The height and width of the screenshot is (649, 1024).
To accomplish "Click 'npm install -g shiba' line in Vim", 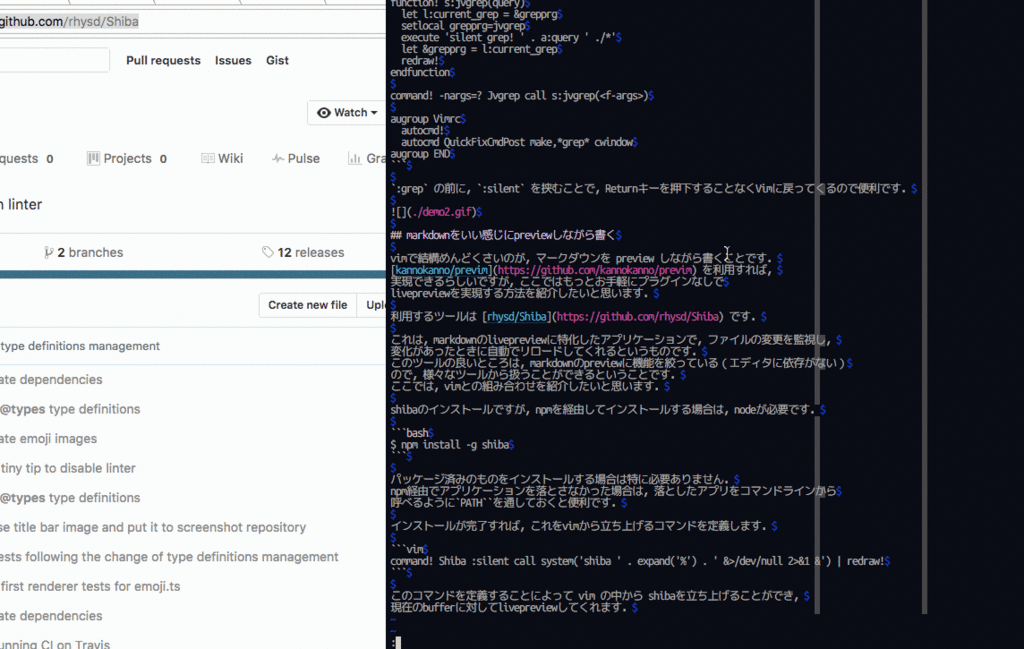I will pos(452,445).
